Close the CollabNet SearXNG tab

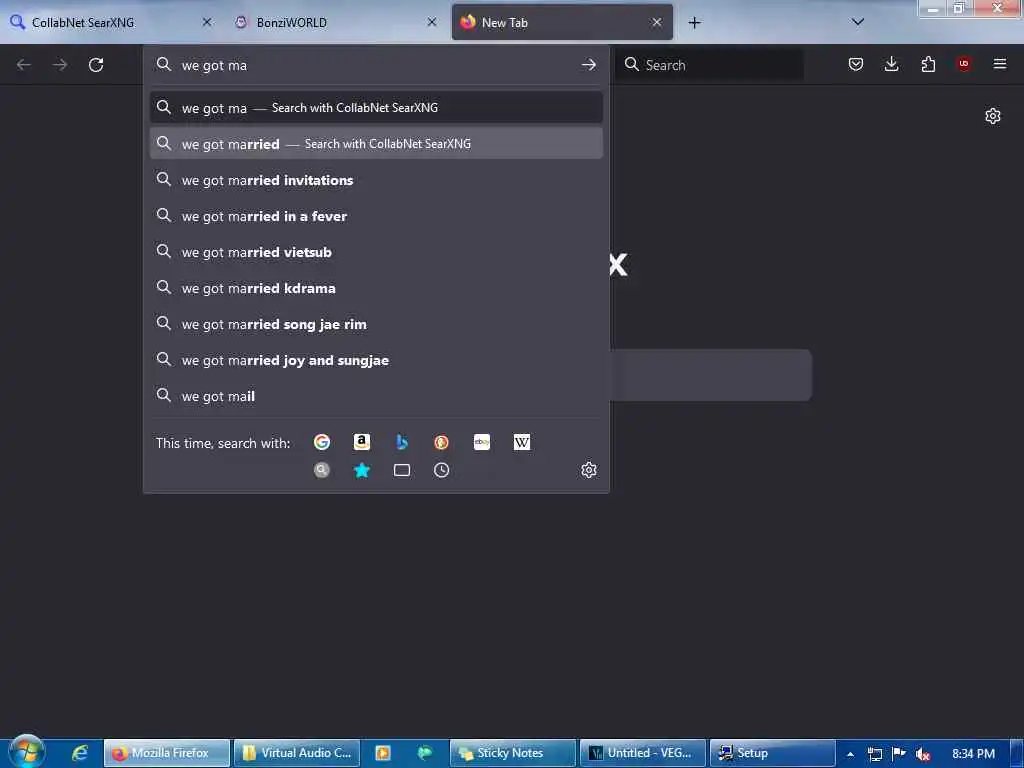point(207,22)
